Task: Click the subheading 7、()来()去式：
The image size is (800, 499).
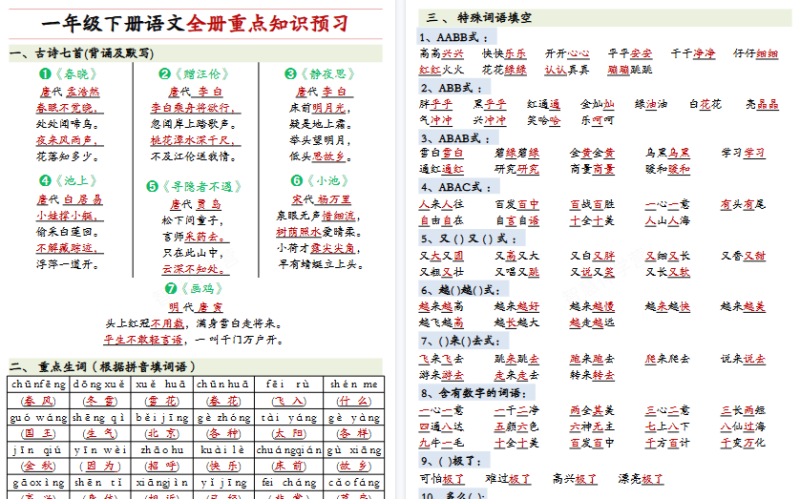Action: point(461,341)
